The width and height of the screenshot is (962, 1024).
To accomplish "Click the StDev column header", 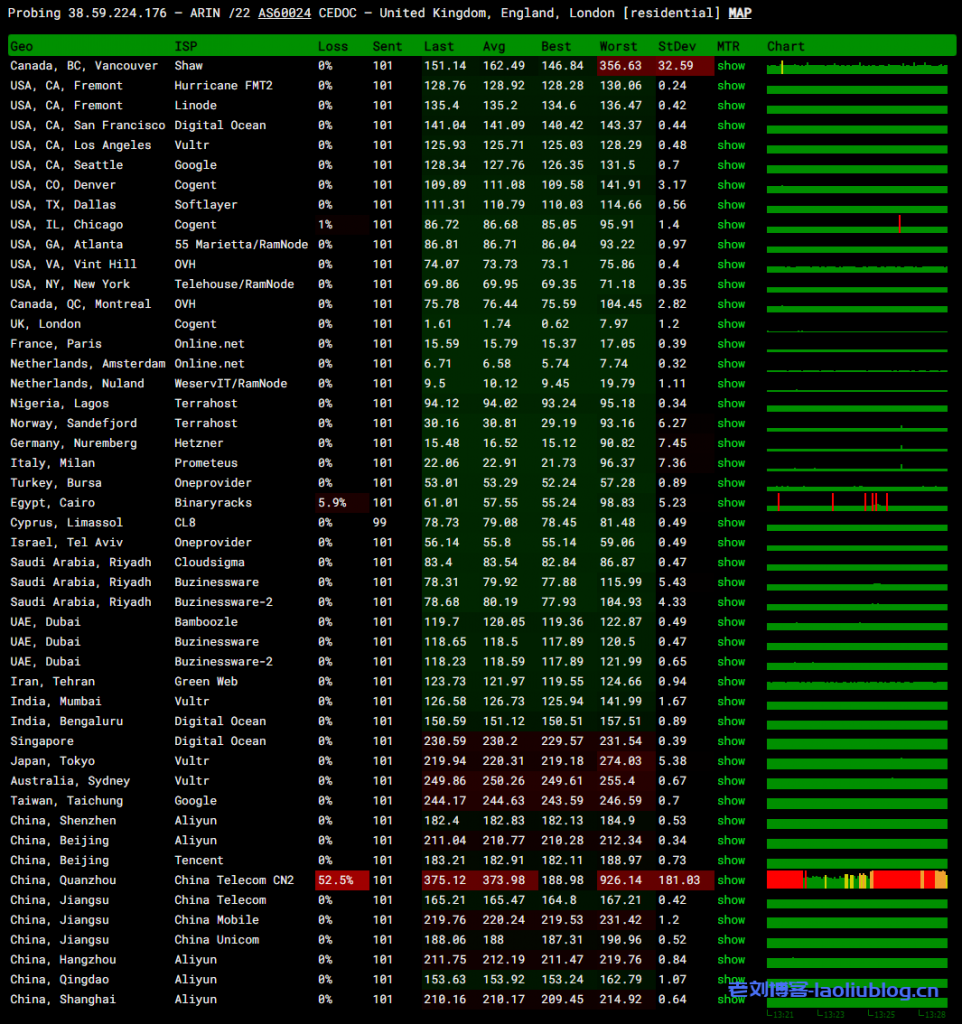I will (678, 47).
